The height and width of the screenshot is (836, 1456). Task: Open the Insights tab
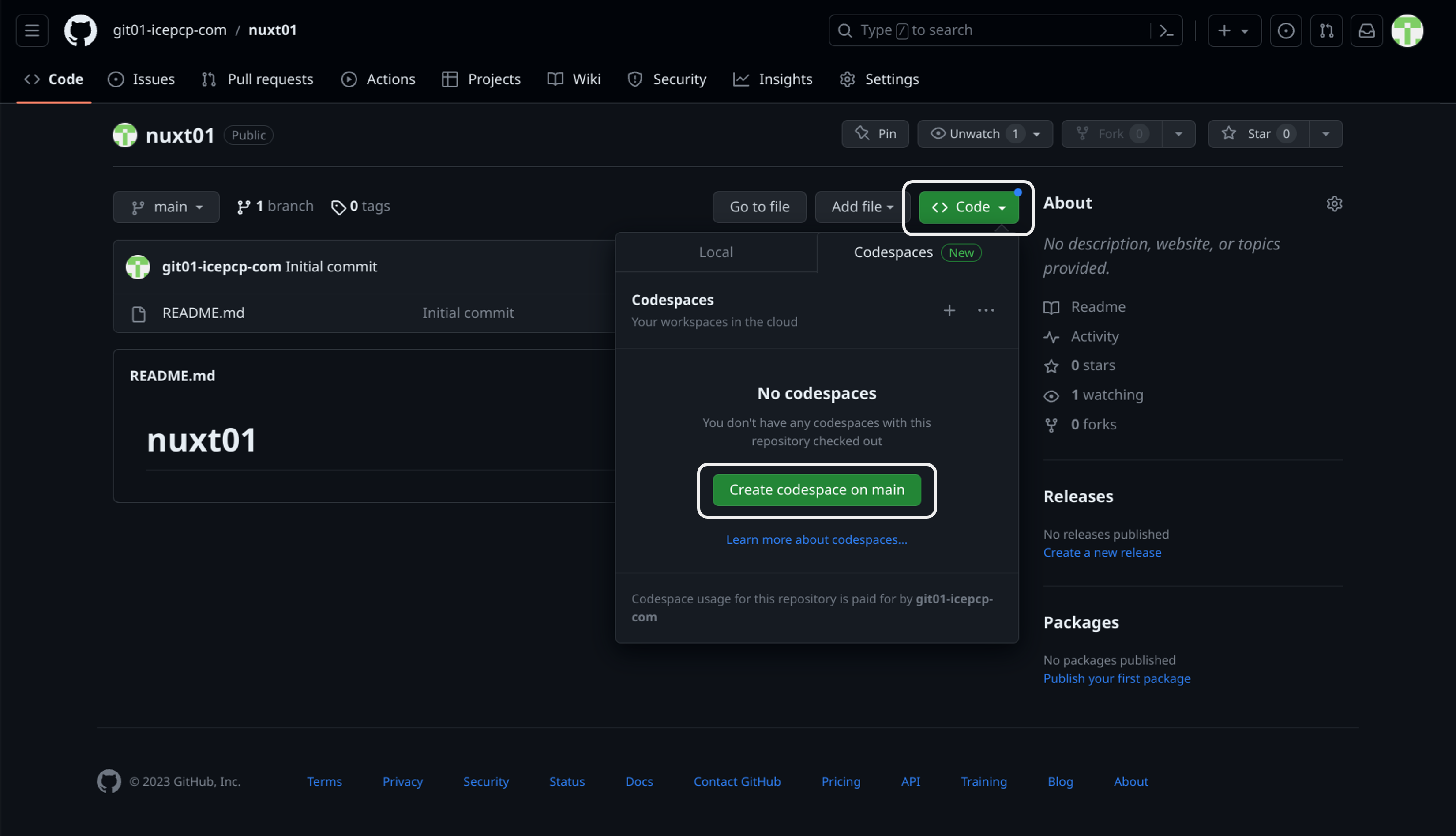773,79
